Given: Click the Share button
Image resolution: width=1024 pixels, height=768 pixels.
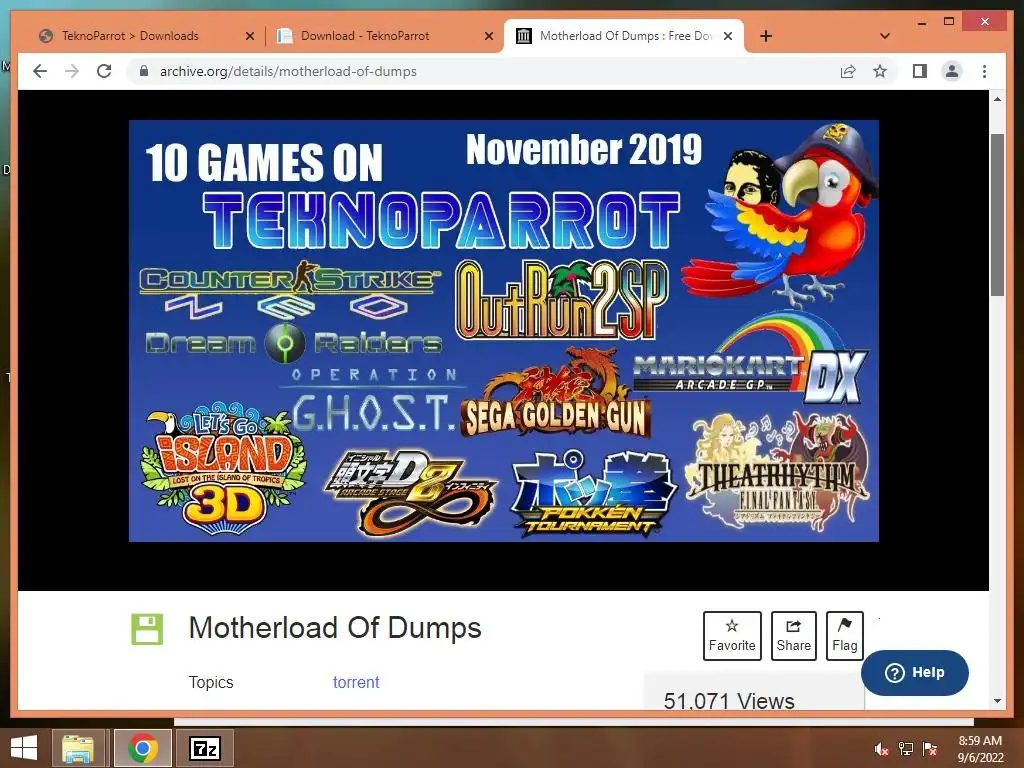Looking at the screenshot, I should [793, 635].
